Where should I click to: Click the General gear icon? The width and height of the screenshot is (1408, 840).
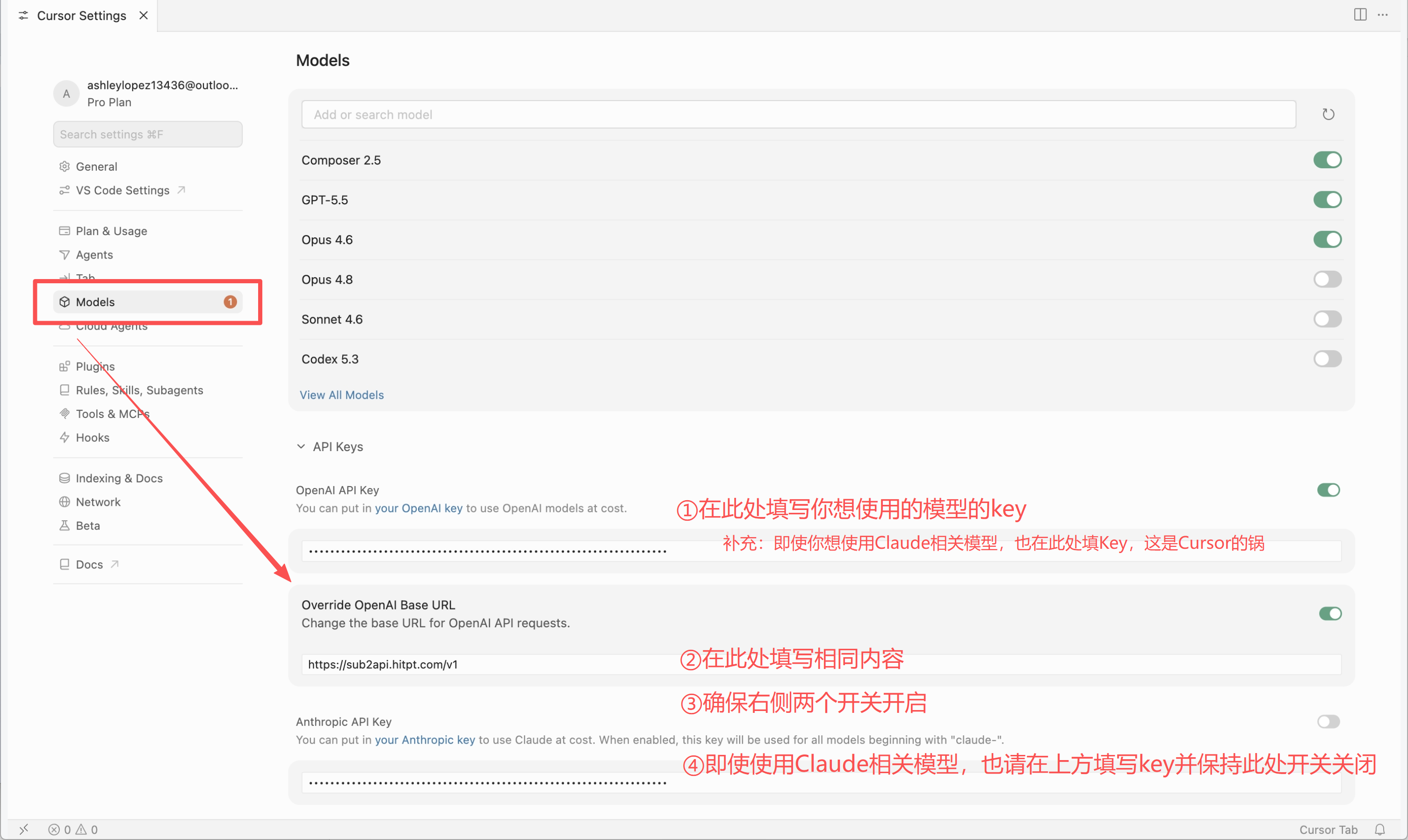[65, 166]
